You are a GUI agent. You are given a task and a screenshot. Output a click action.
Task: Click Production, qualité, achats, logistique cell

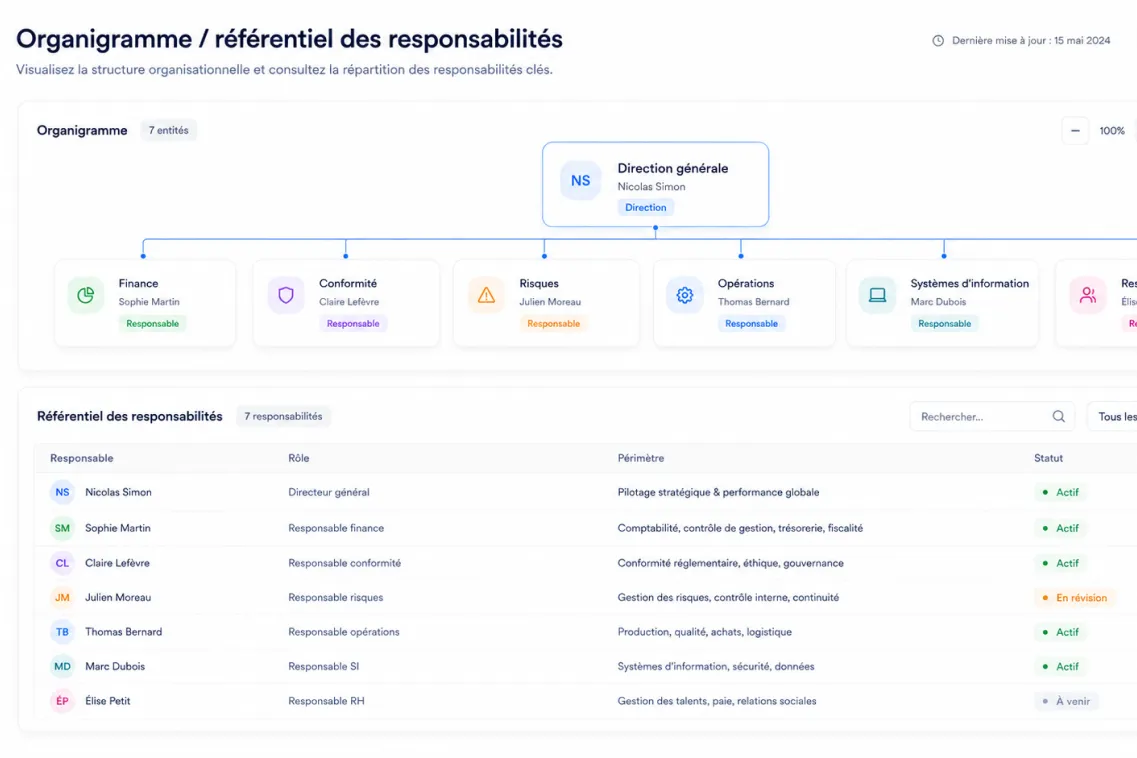tap(704, 632)
